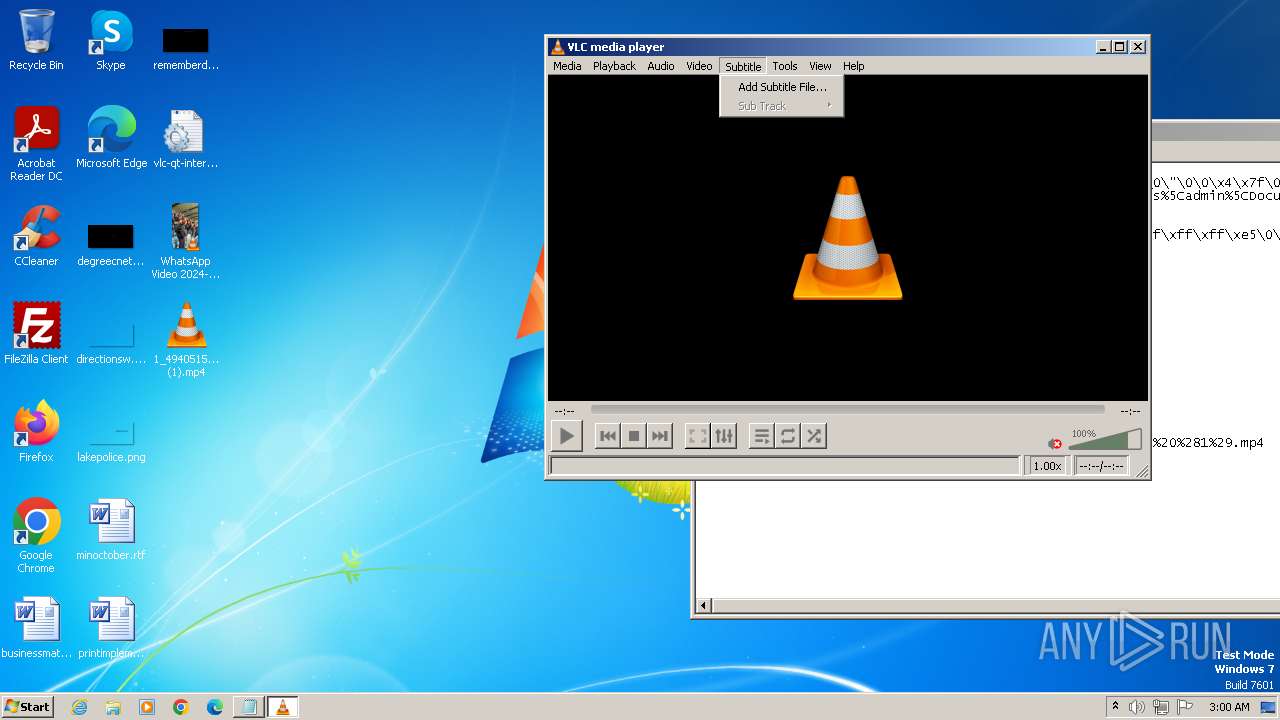Viewport: 1280px width, 720px height.
Task: Skip to next media in VLC
Action: (x=659, y=436)
